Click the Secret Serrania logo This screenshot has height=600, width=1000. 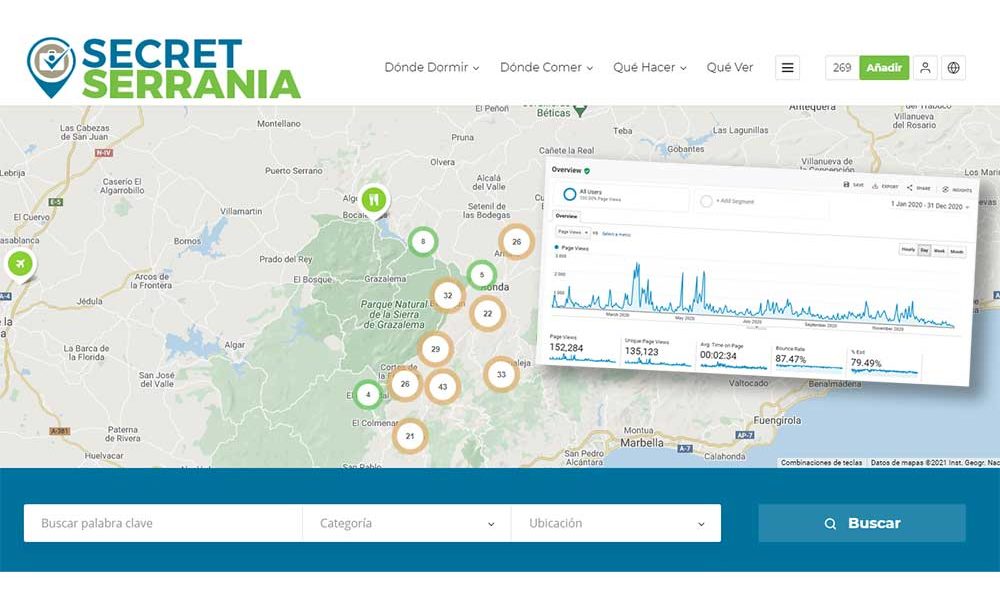point(164,68)
